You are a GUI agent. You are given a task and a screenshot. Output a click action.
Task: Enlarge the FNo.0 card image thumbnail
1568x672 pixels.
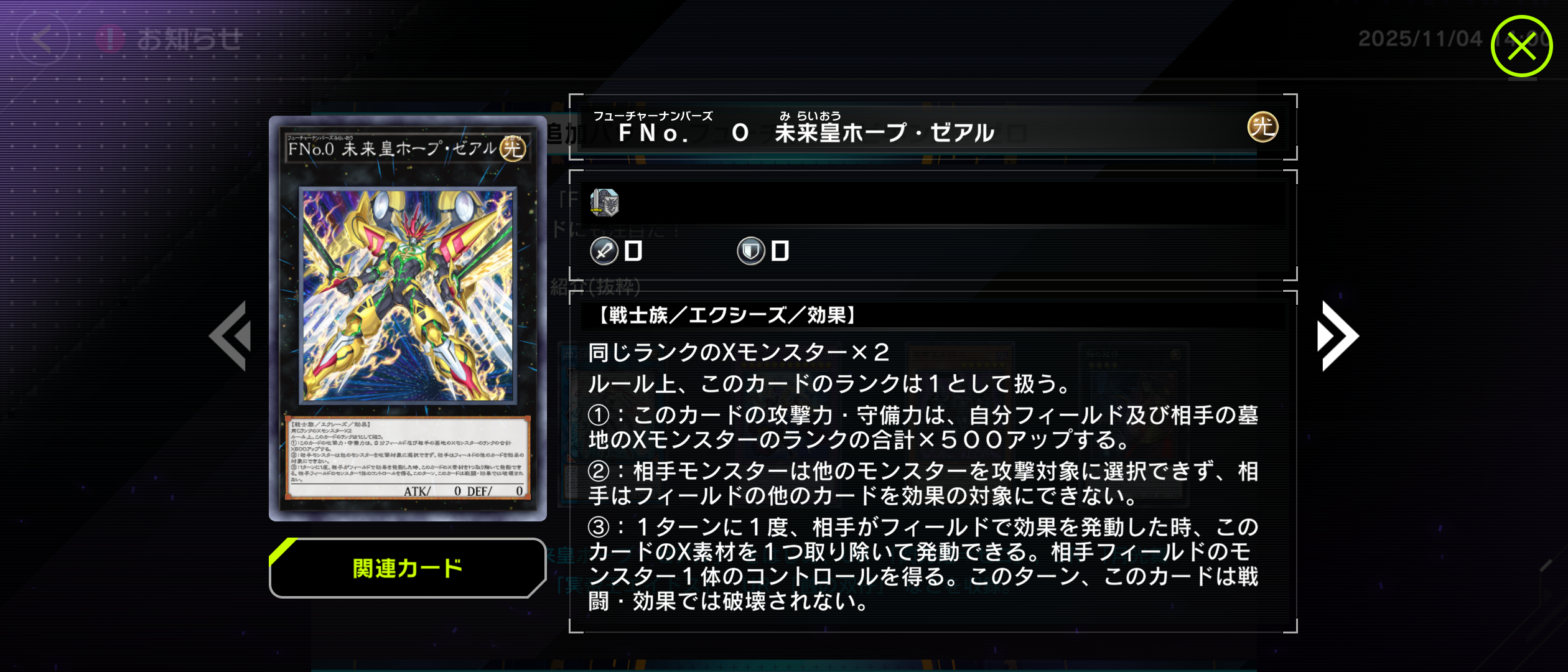pyautogui.click(x=408, y=319)
